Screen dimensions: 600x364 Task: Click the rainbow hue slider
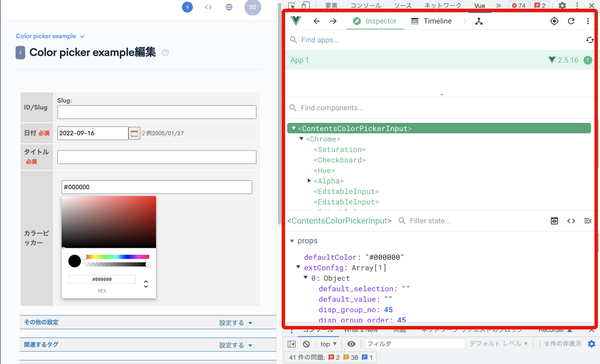117,257
